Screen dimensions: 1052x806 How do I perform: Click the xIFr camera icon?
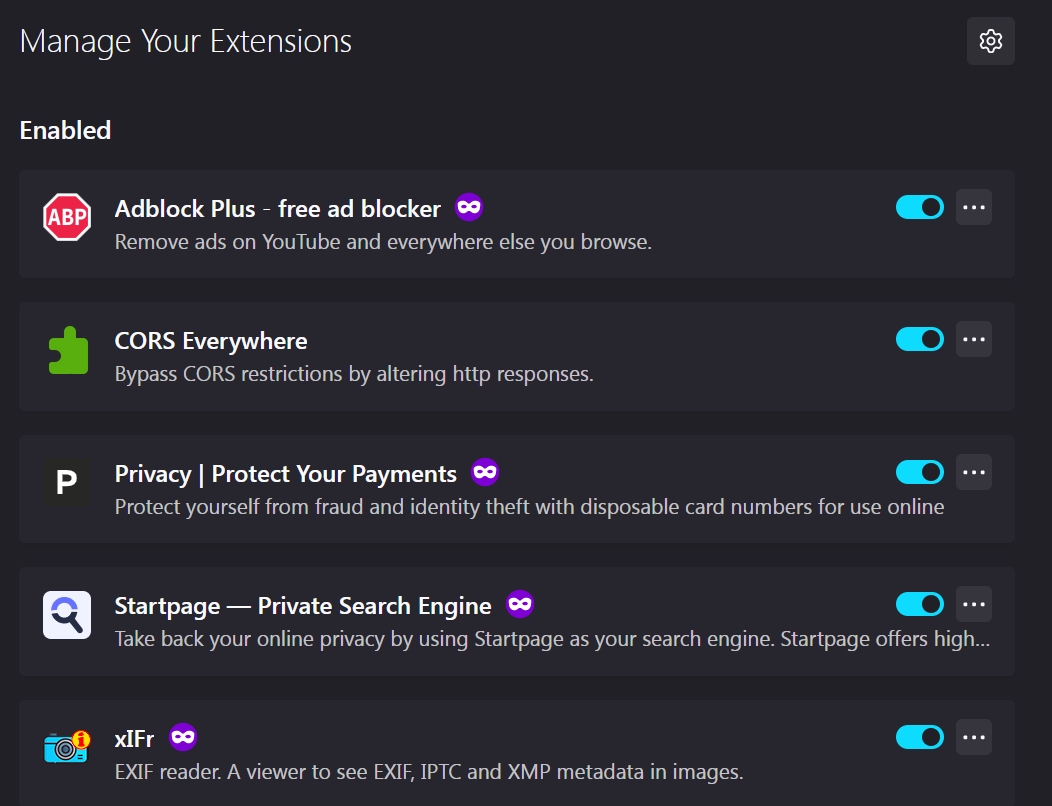pos(67,747)
